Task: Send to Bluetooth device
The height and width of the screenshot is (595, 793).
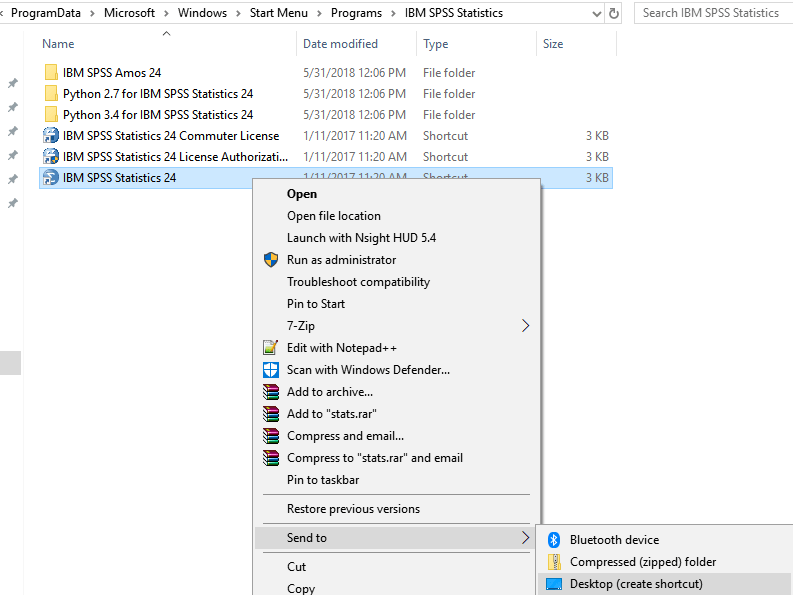Action: click(614, 540)
